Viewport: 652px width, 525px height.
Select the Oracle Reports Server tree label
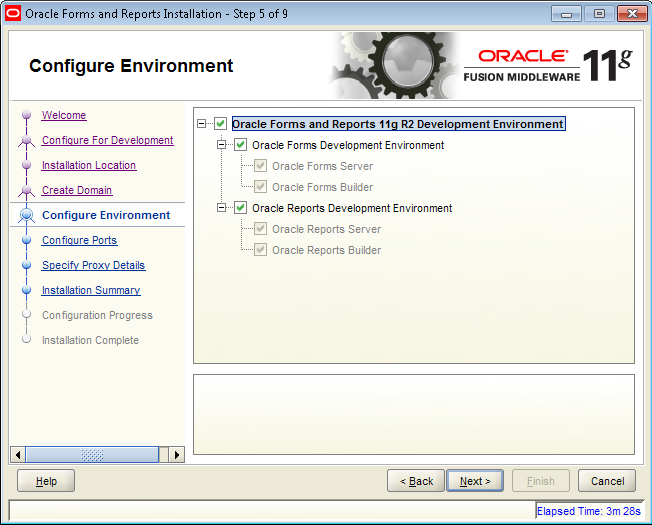[326, 229]
